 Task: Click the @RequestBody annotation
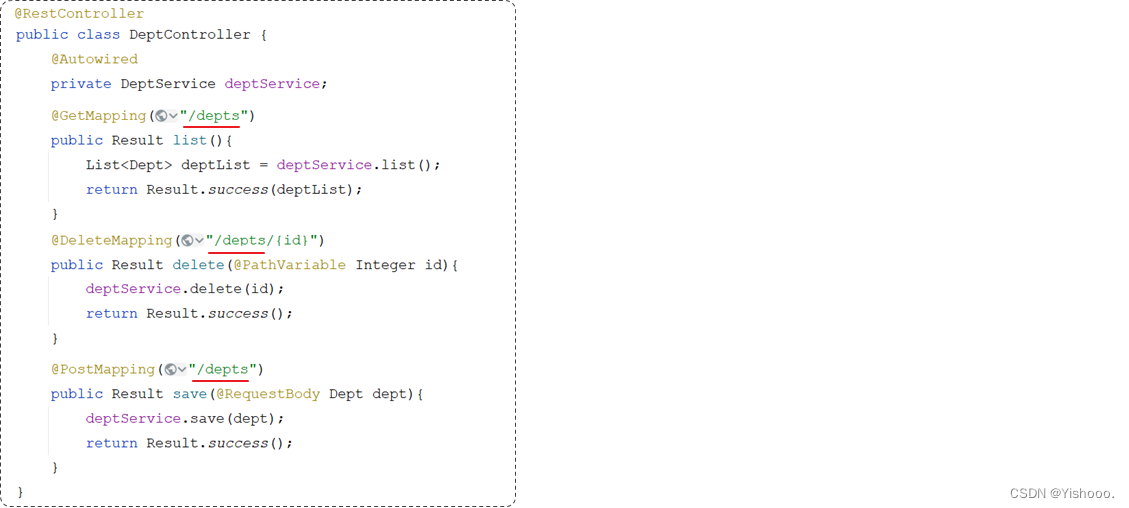tap(268, 394)
